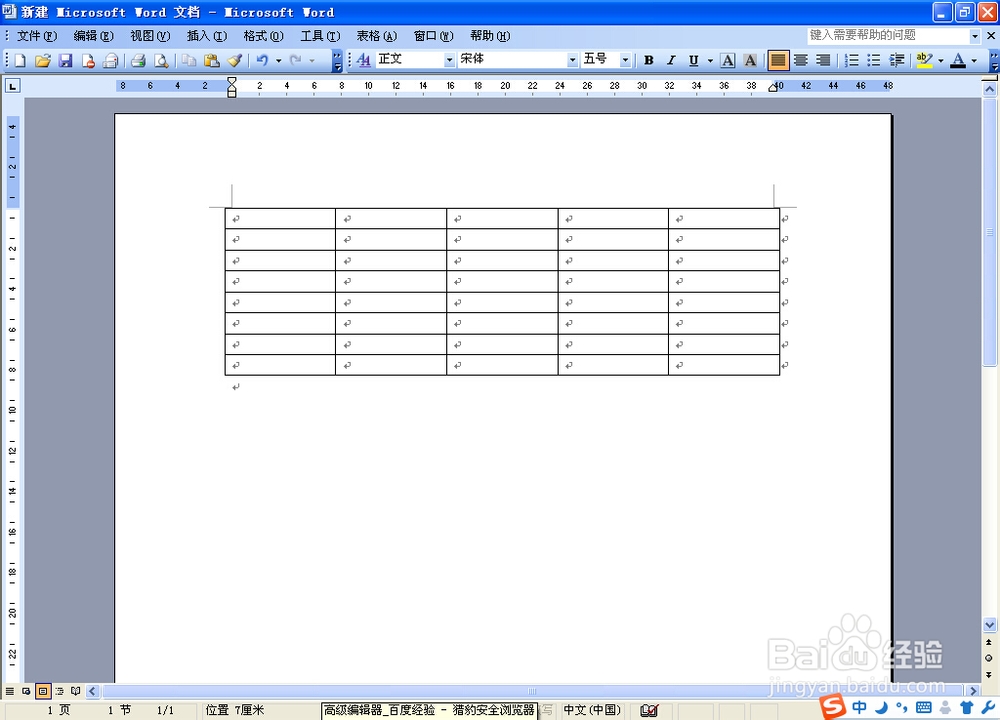This screenshot has height=720, width=1000.
Task: Open underline style dropdown arrow
Action: coord(710,61)
